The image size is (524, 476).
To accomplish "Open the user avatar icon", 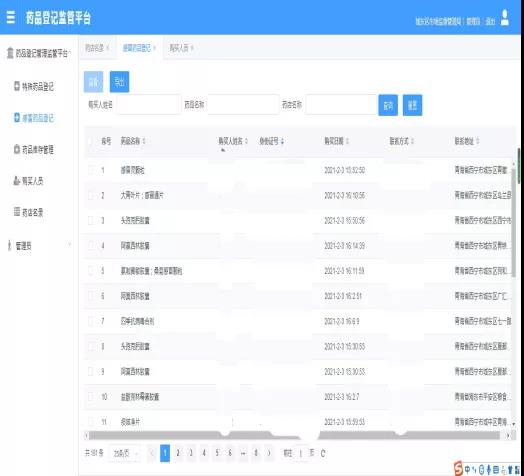I will point(505,17).
